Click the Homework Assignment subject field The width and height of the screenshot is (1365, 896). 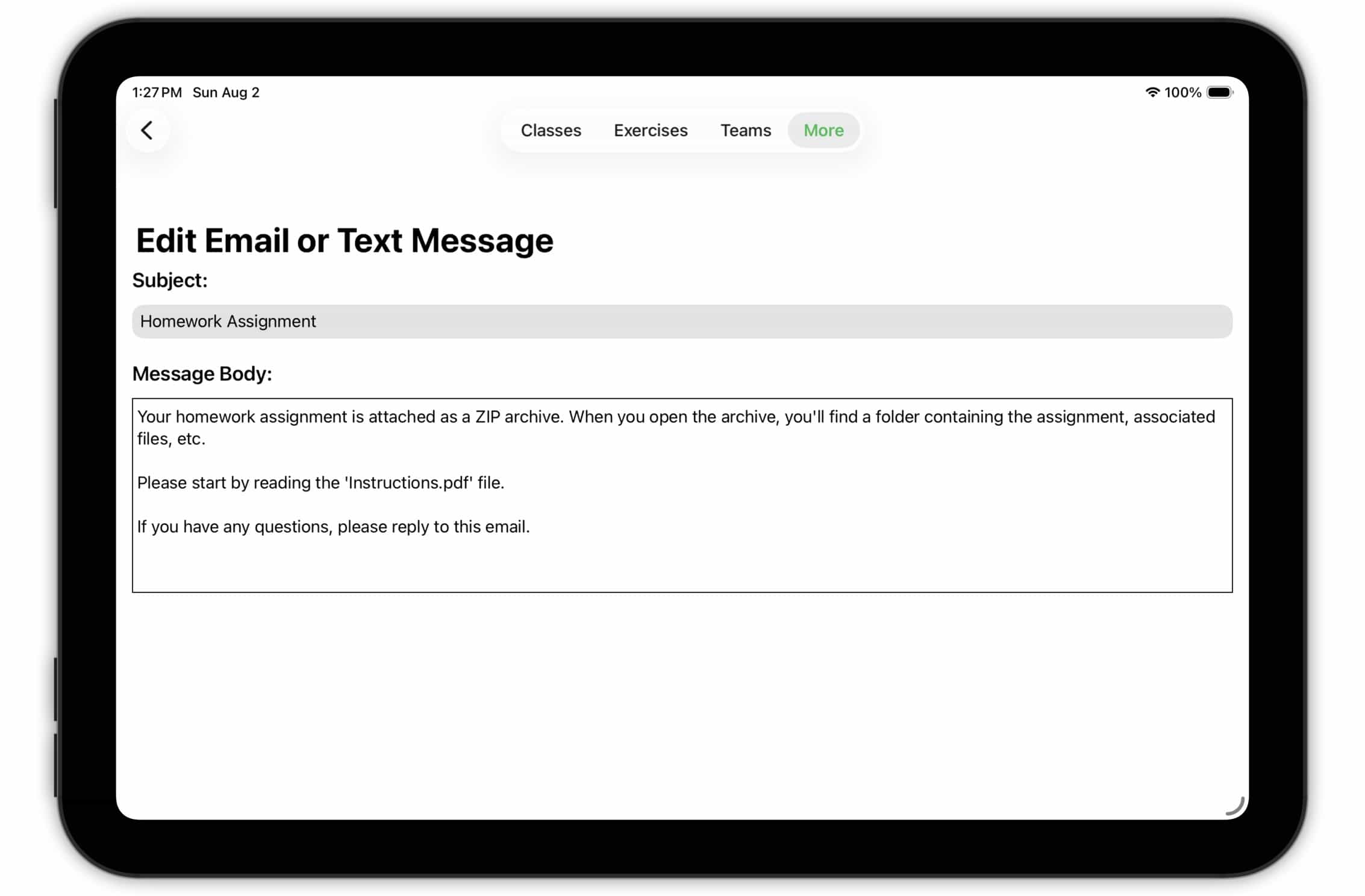[x=682, y=322]
